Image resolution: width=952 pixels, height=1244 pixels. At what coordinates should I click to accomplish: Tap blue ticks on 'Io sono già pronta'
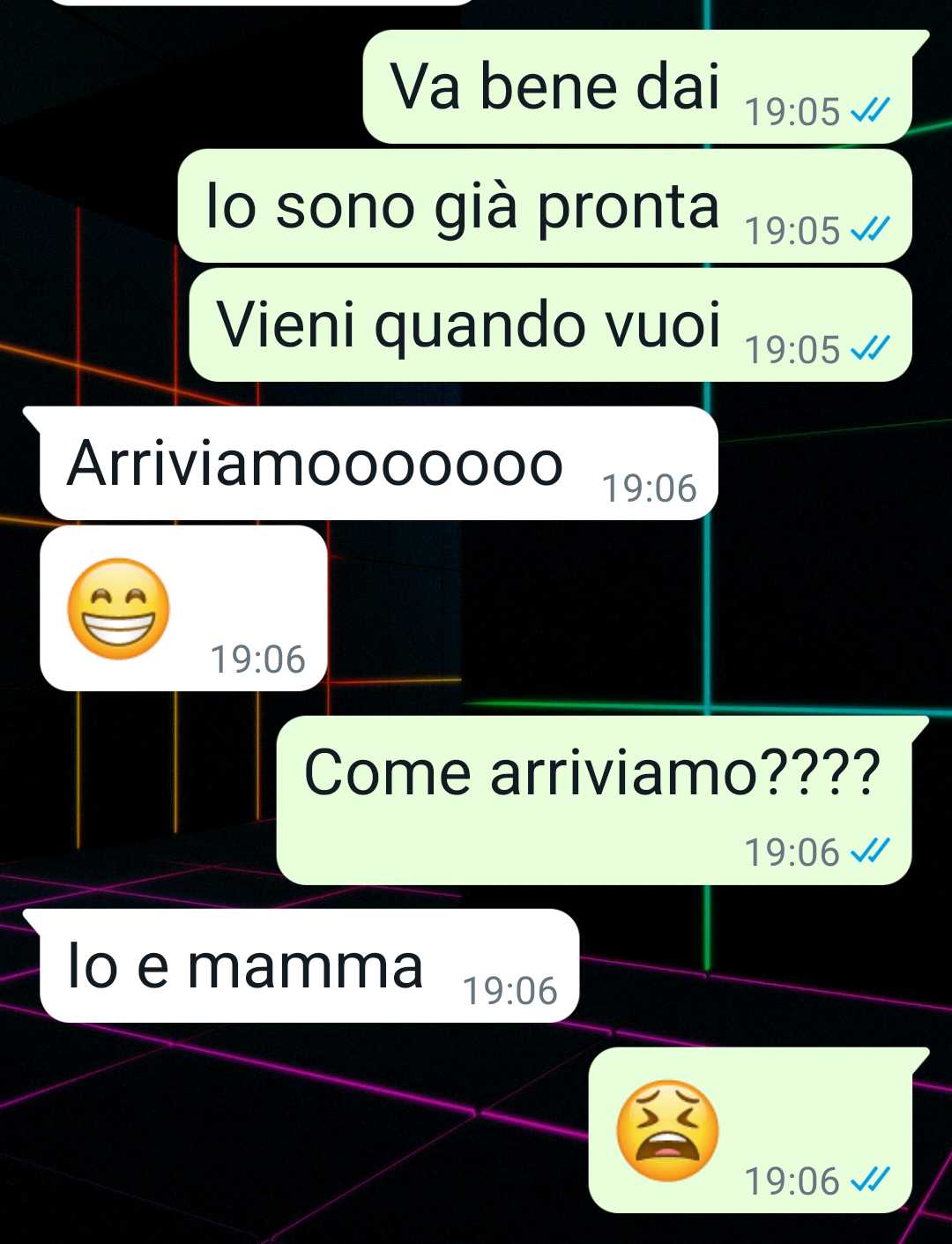(x=870, y=229)
